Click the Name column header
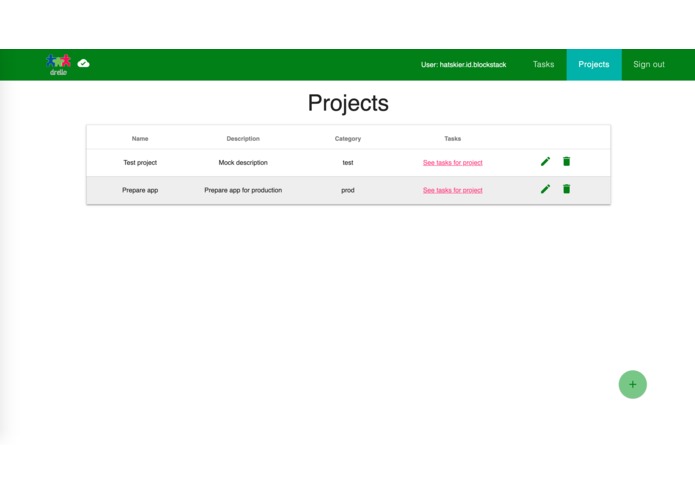The height and width of the screenshot is (494, 695). pyautogui.click(x=140, y=139)
